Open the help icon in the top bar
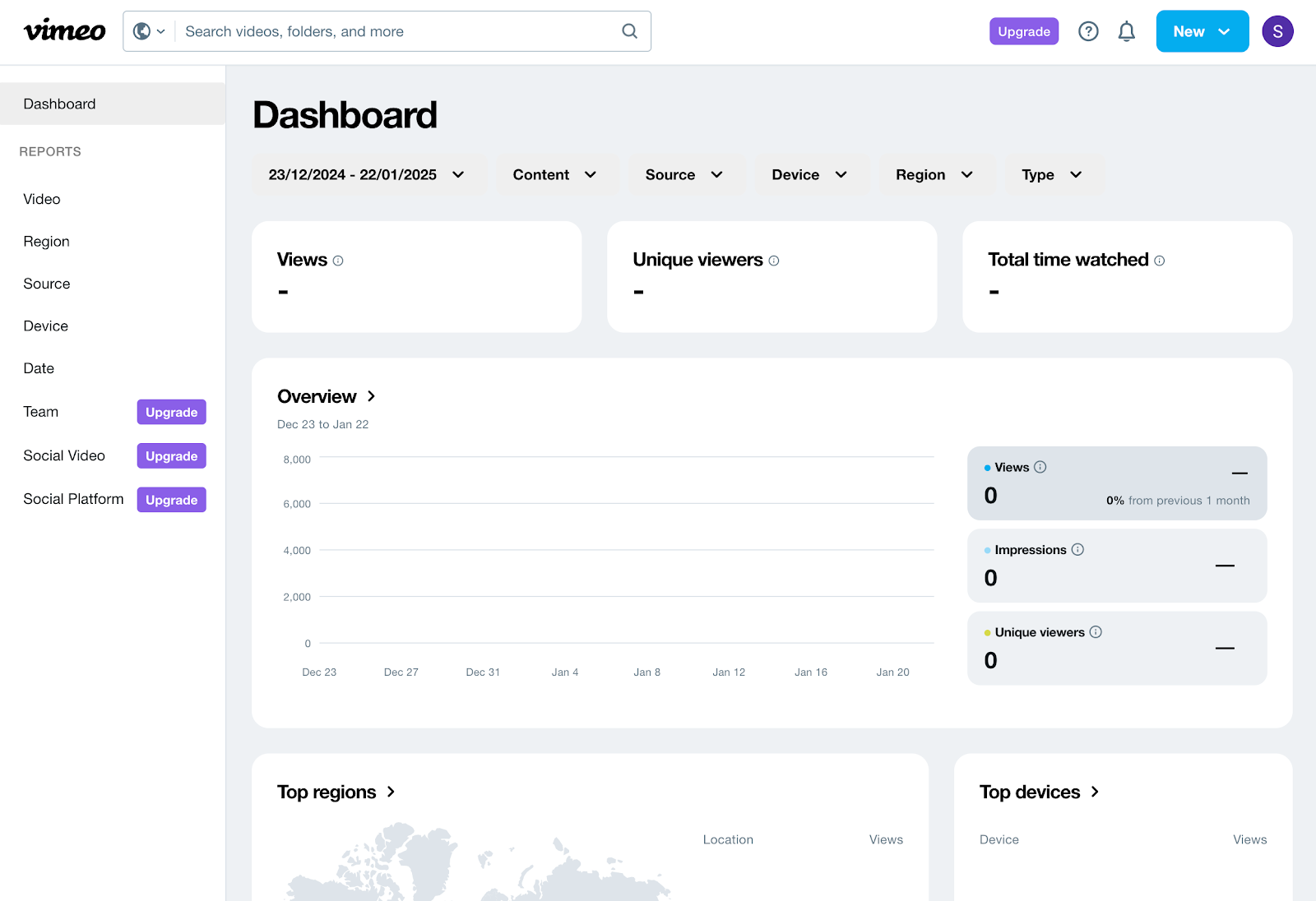Viewport: 1316px width, 901px height. point(1087,31)
